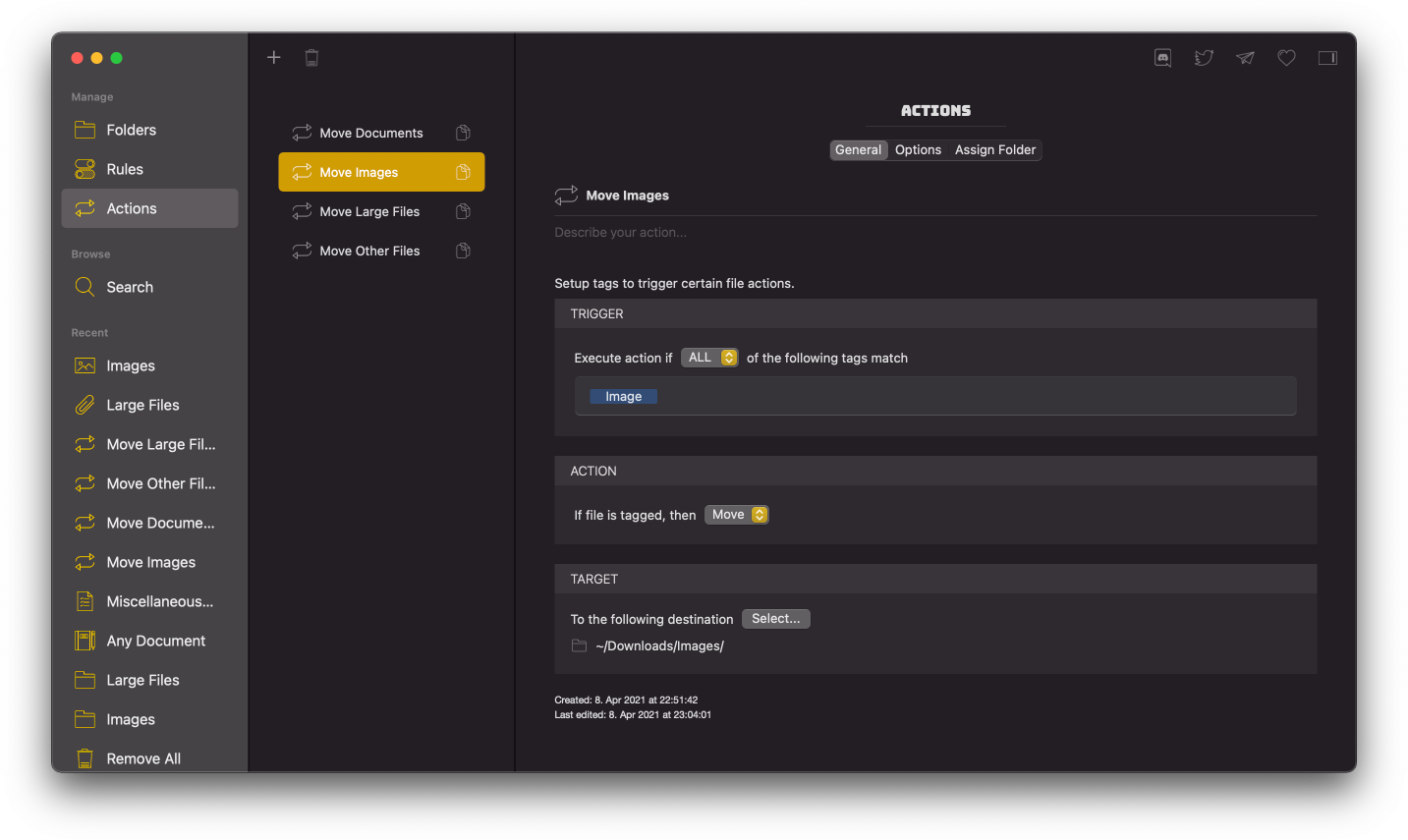Select Move Other Files action in list
The height and width of the screenshot is (840, 1408).
369,251
